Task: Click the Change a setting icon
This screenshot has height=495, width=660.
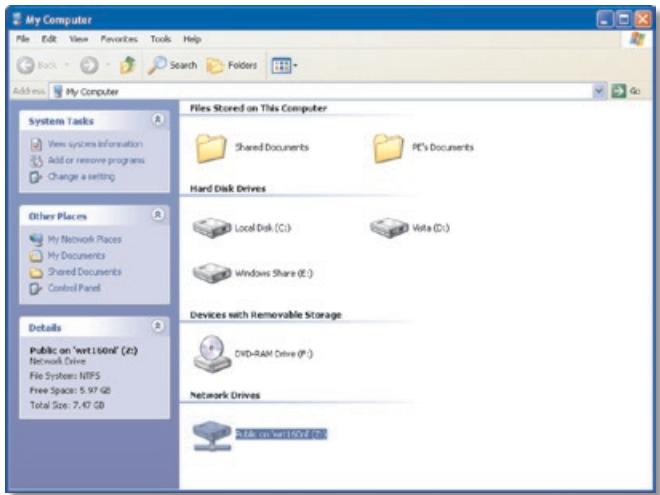Action: 36,177
